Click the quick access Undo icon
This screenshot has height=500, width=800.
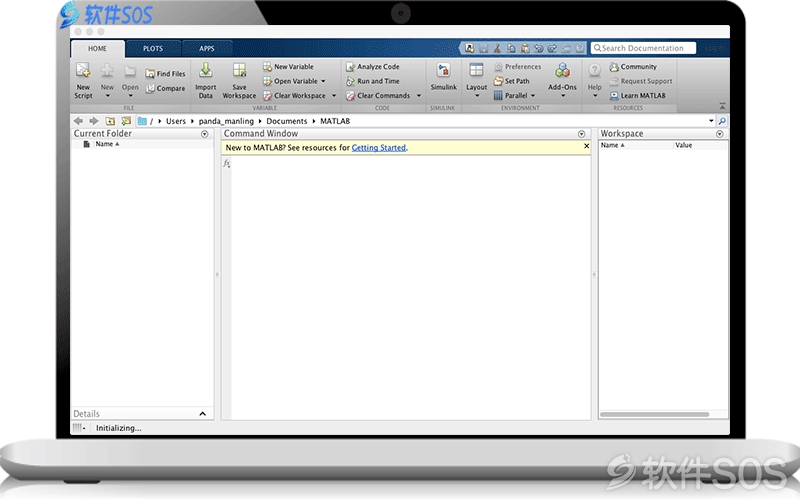538,48
